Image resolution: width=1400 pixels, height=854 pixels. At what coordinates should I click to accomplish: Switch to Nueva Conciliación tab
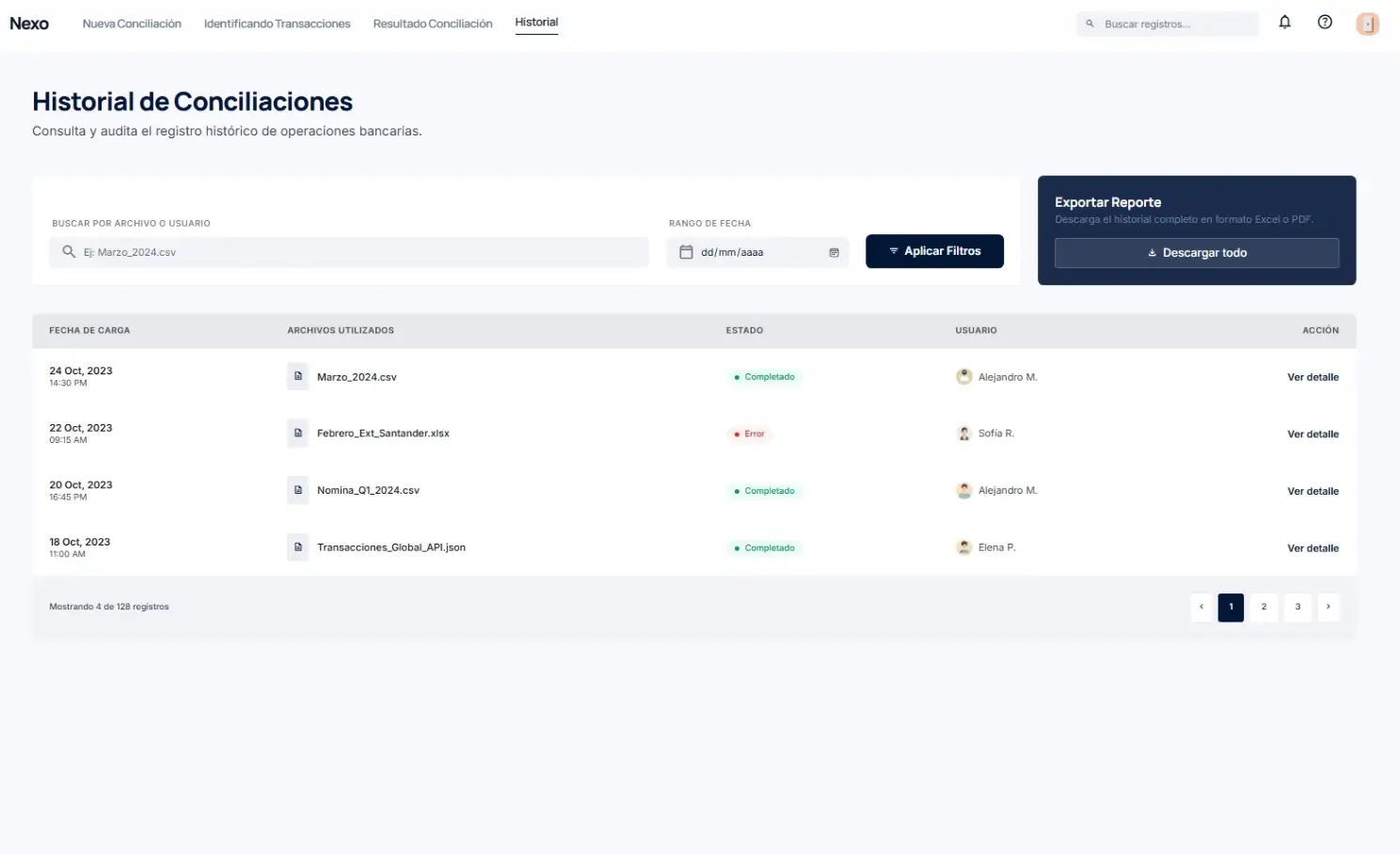point(132,24)
